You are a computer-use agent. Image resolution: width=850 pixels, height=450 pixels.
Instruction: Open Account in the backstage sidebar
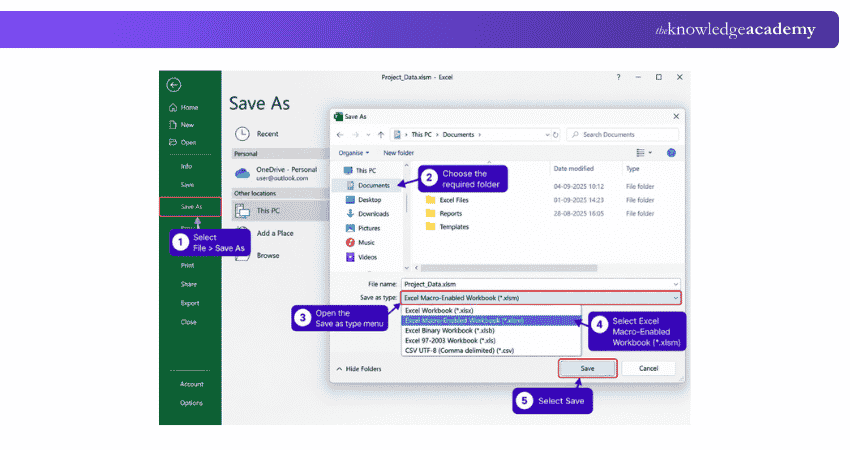[192, 384]
